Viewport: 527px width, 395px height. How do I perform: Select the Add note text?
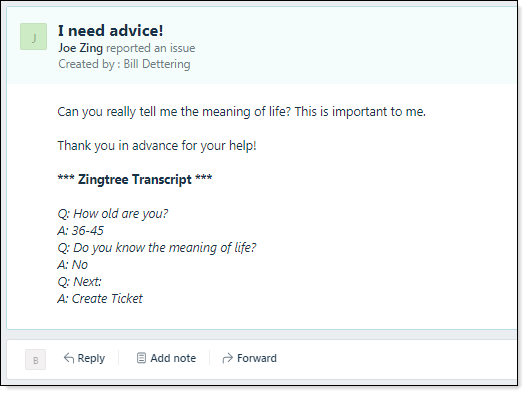[173, 358]
